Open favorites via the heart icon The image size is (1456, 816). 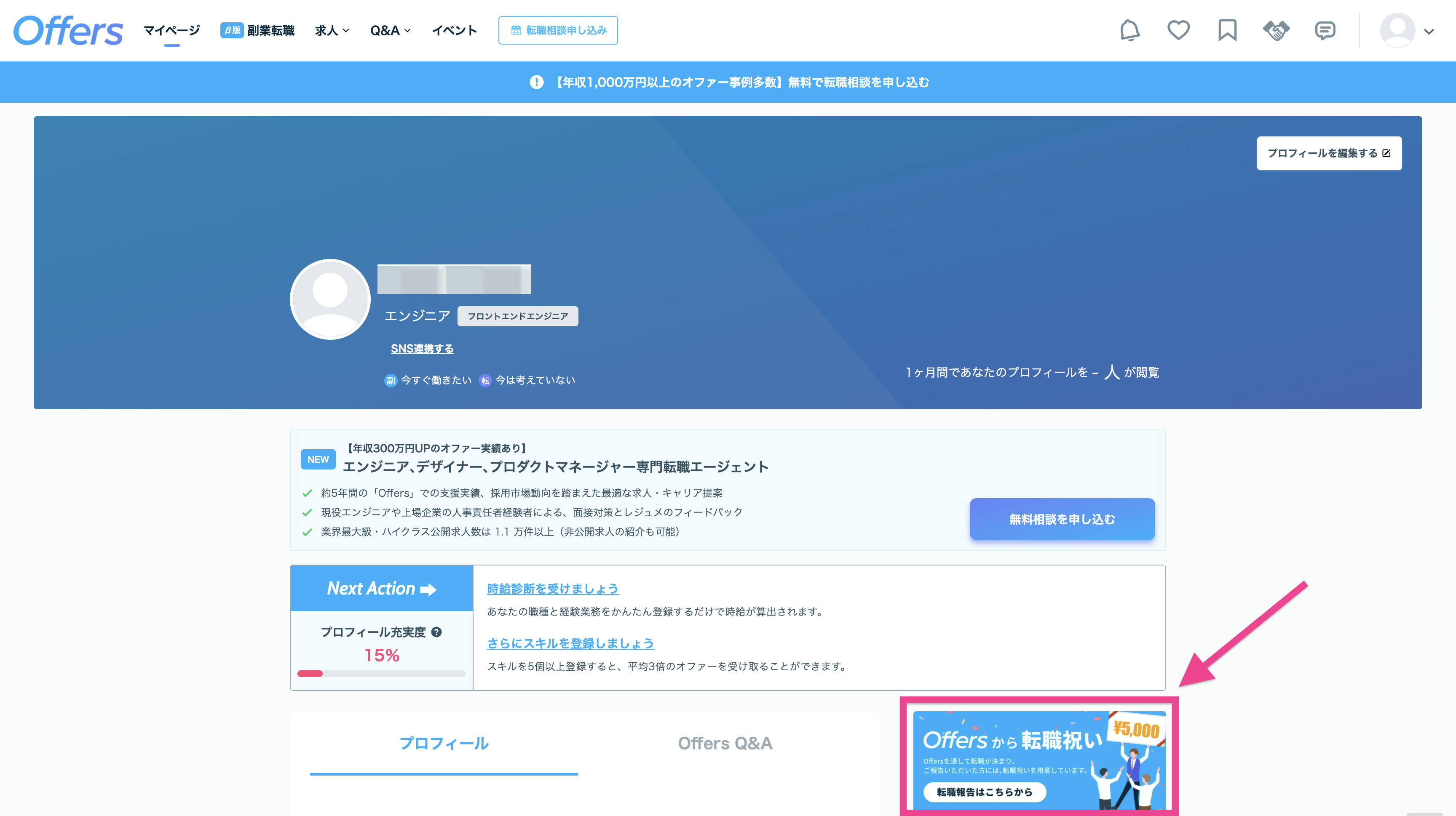pos(1178,30)
